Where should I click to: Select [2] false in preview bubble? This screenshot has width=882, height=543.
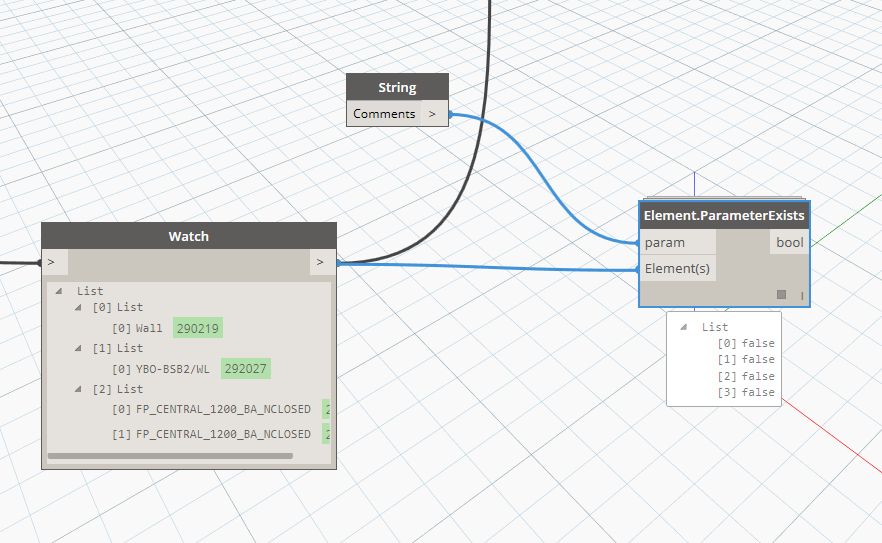[746, 376]
